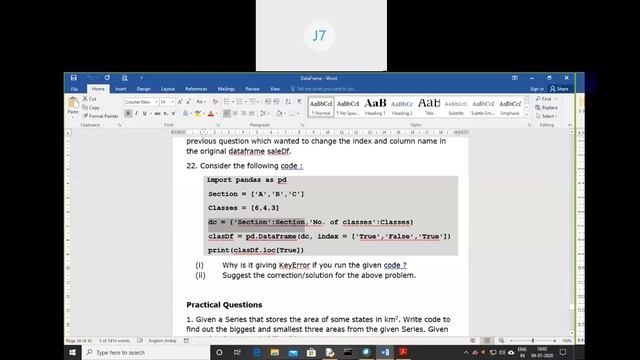Viewport: 640px width, 360px height.
Task: Toggle Bold formatting
Action: click(x=128, y=113)
